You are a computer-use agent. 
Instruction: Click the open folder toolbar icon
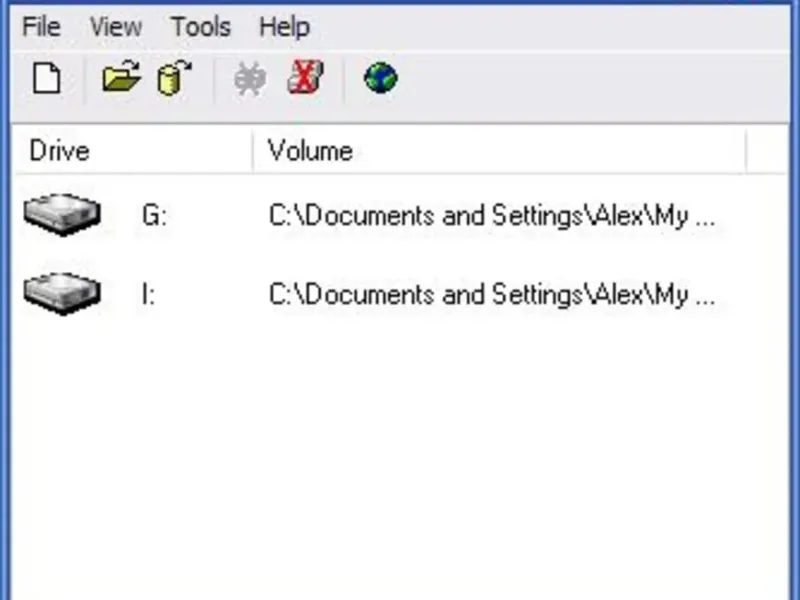(x=121, y=79)
